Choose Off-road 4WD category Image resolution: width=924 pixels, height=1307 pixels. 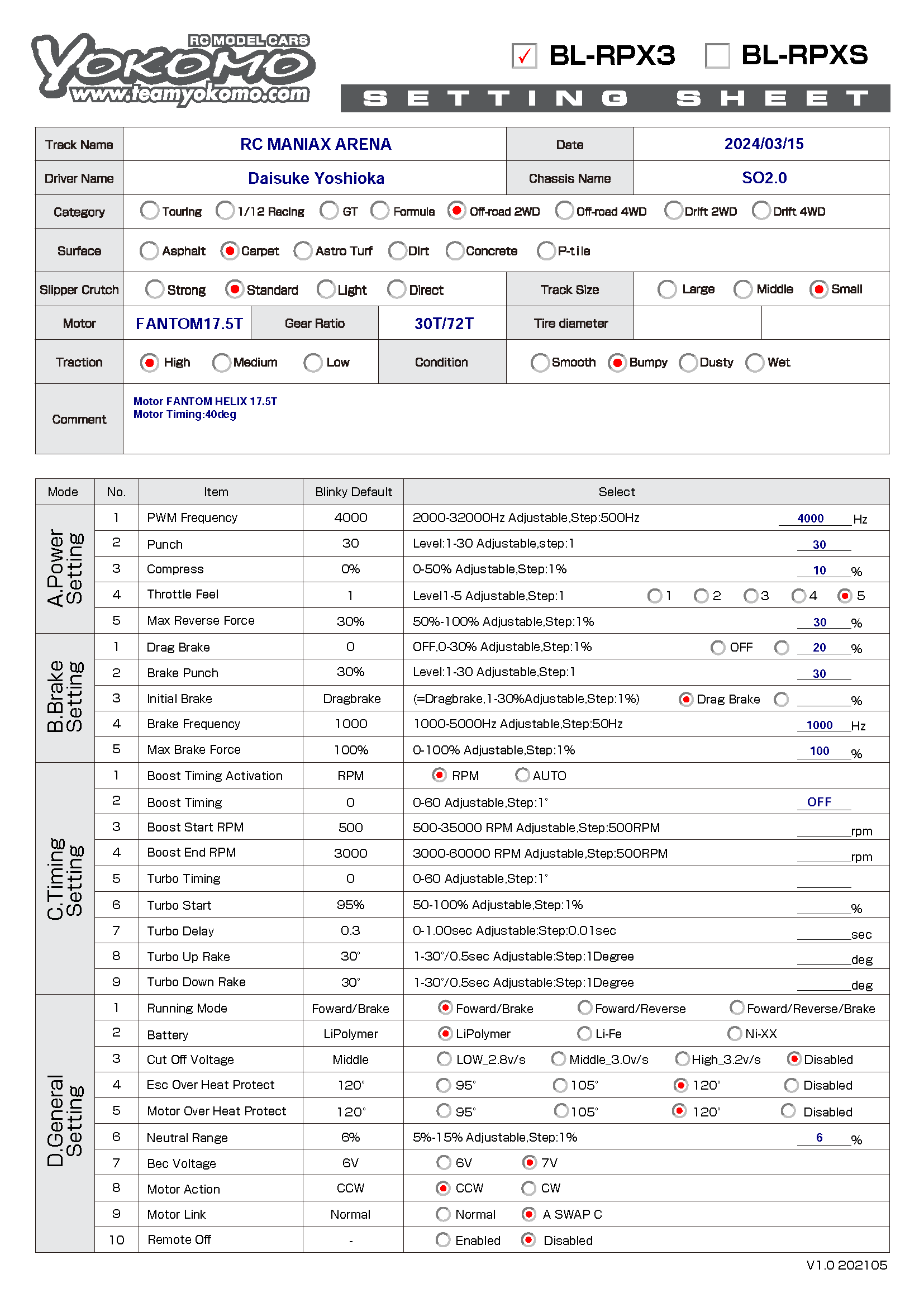(x=564, y=211)
